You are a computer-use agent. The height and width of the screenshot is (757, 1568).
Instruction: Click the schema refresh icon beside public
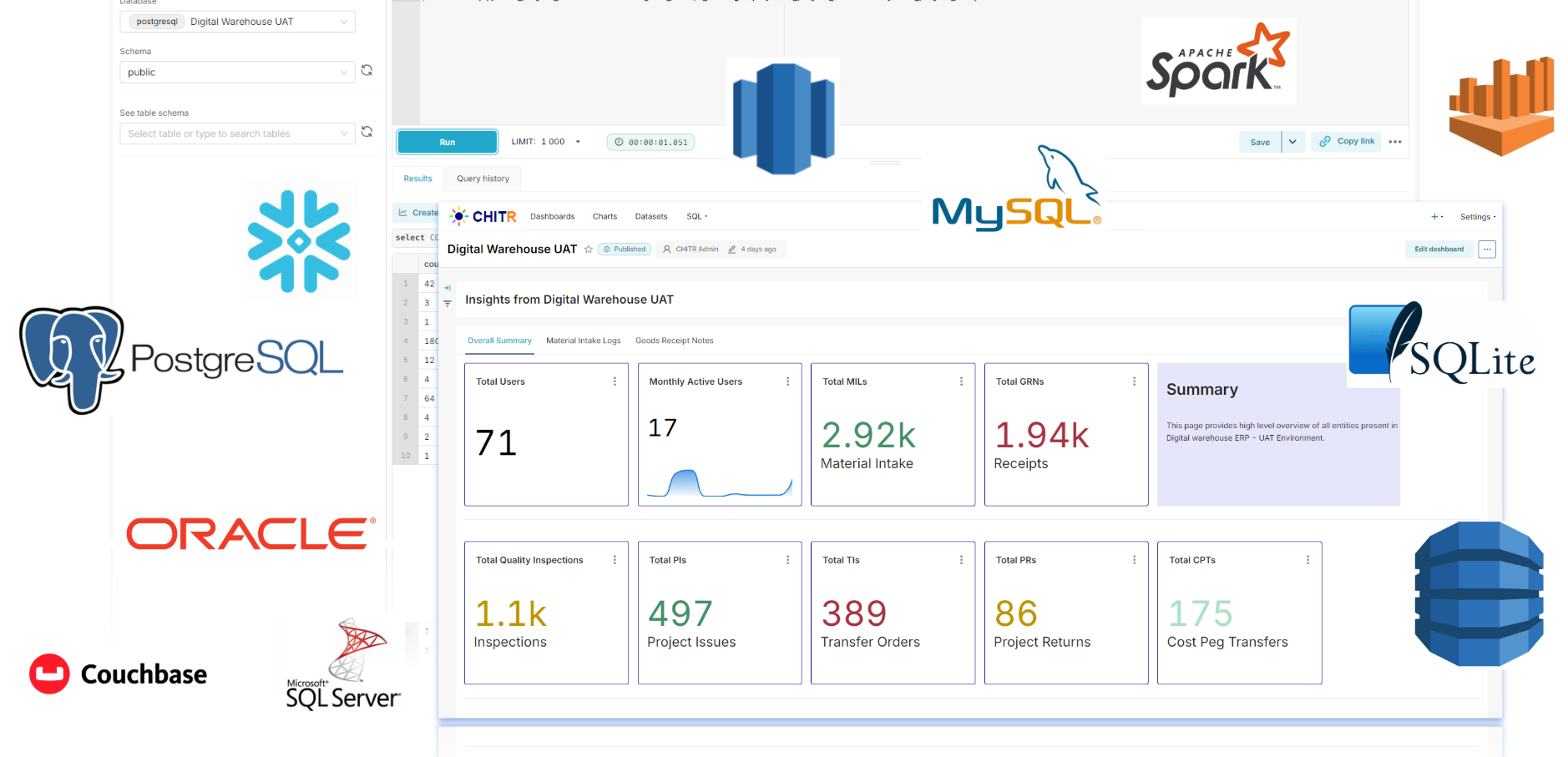367,71
